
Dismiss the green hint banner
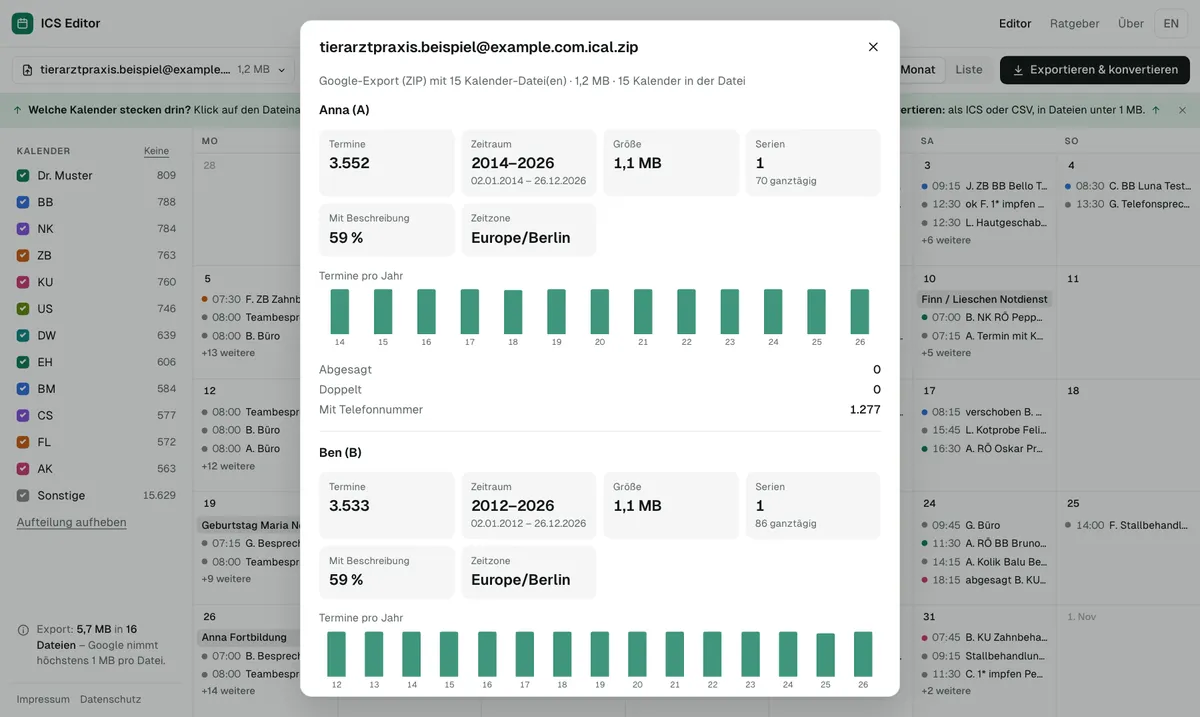pos(1182,110)
